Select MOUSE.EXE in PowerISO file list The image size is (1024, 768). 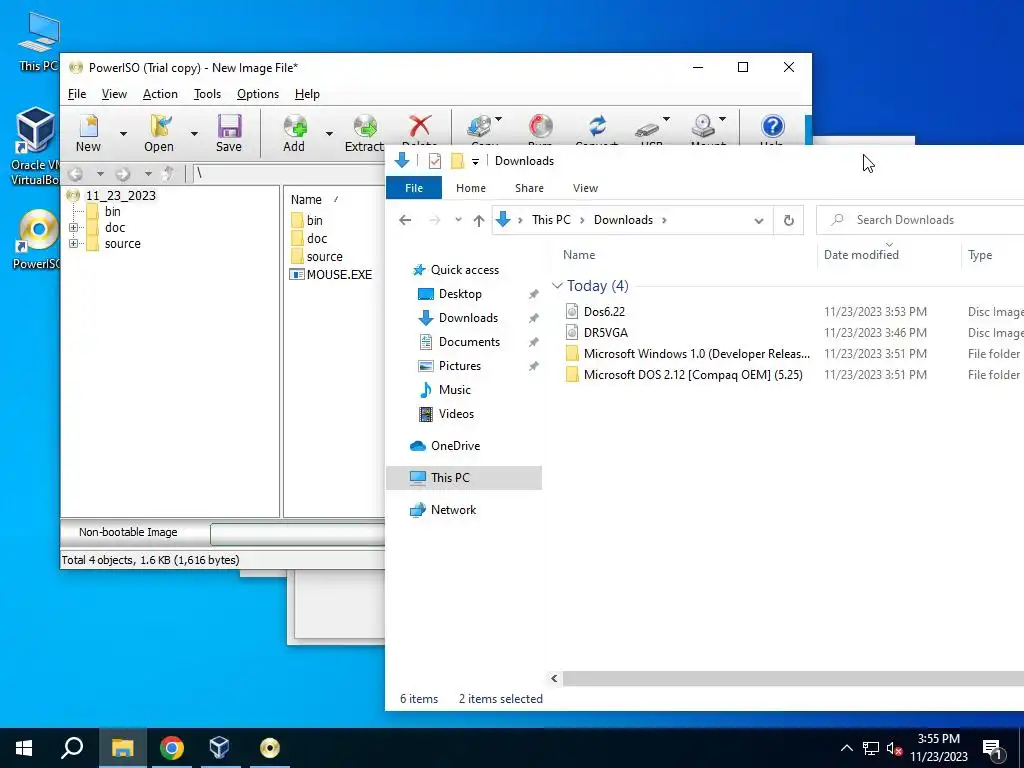(x=331, y=275)
